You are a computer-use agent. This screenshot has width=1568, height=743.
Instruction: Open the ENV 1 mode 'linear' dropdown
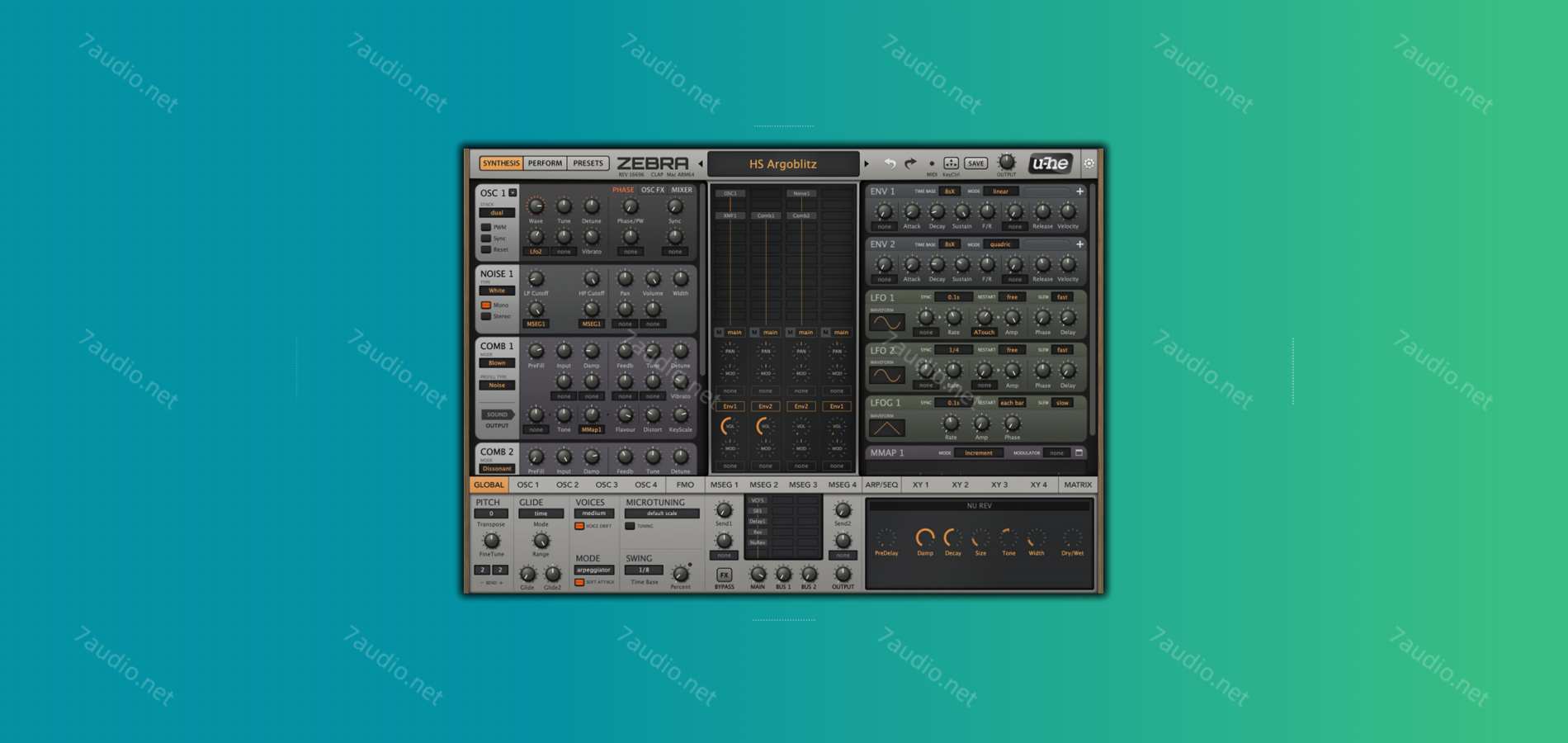1001,192
